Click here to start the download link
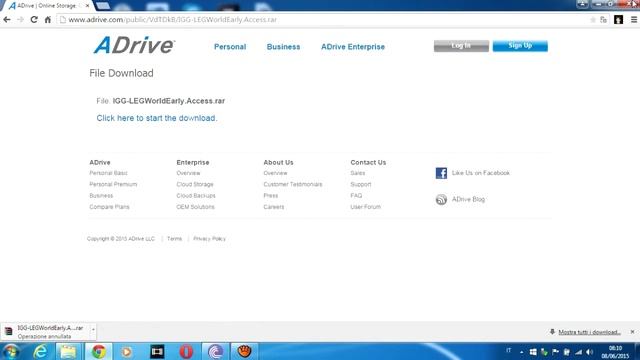The image size is (640, 360). click(x=157, y=118)
